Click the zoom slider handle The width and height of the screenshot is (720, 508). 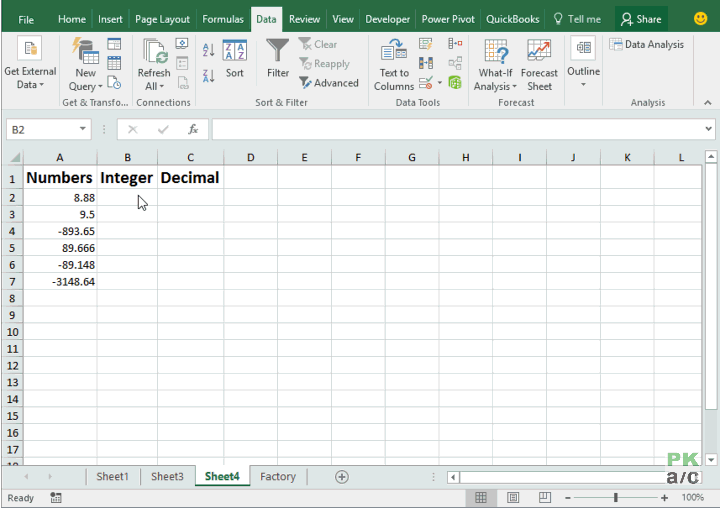(616, 497)
